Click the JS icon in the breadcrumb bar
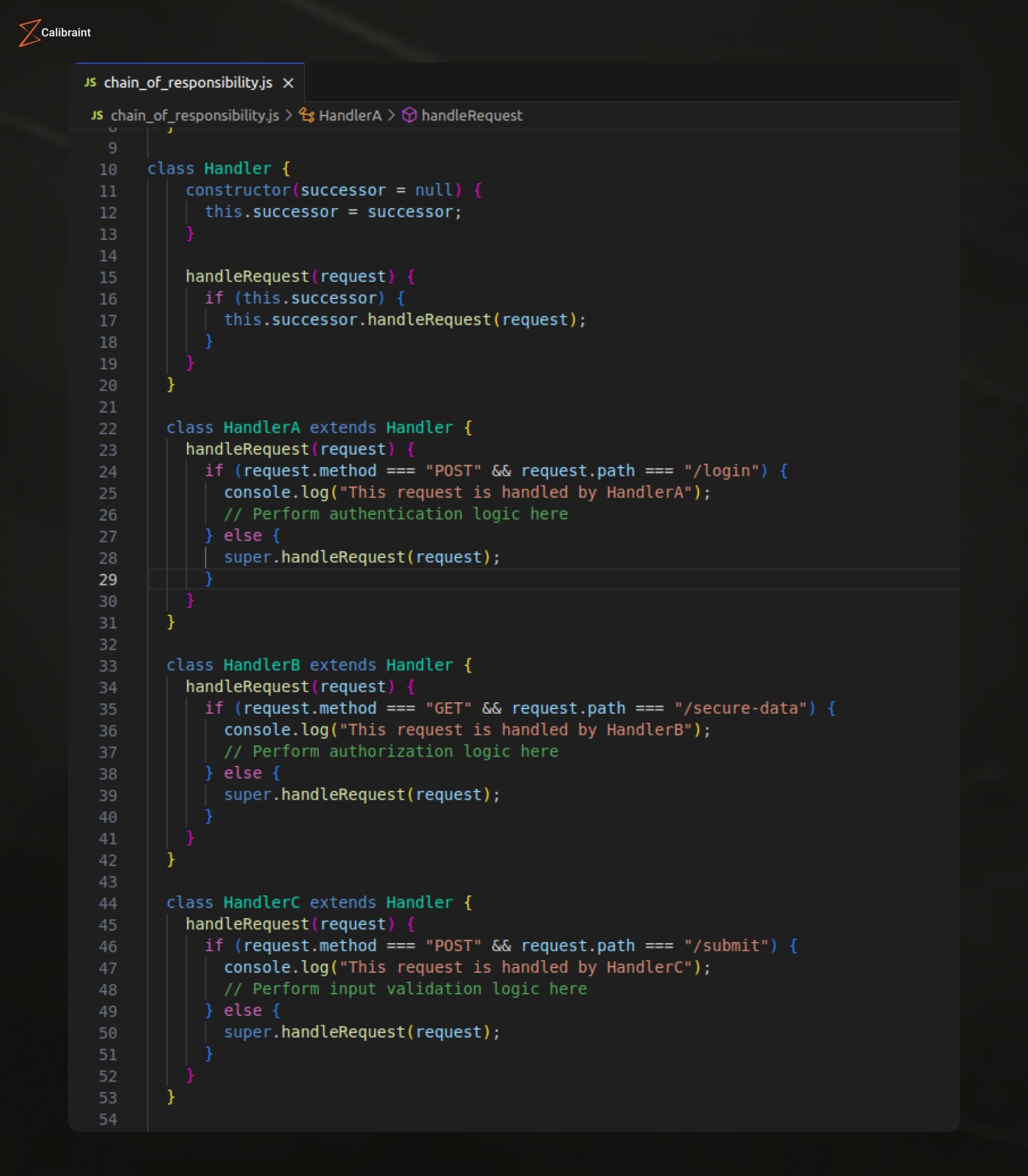Screen dimensions: 1028x1176 98,115
